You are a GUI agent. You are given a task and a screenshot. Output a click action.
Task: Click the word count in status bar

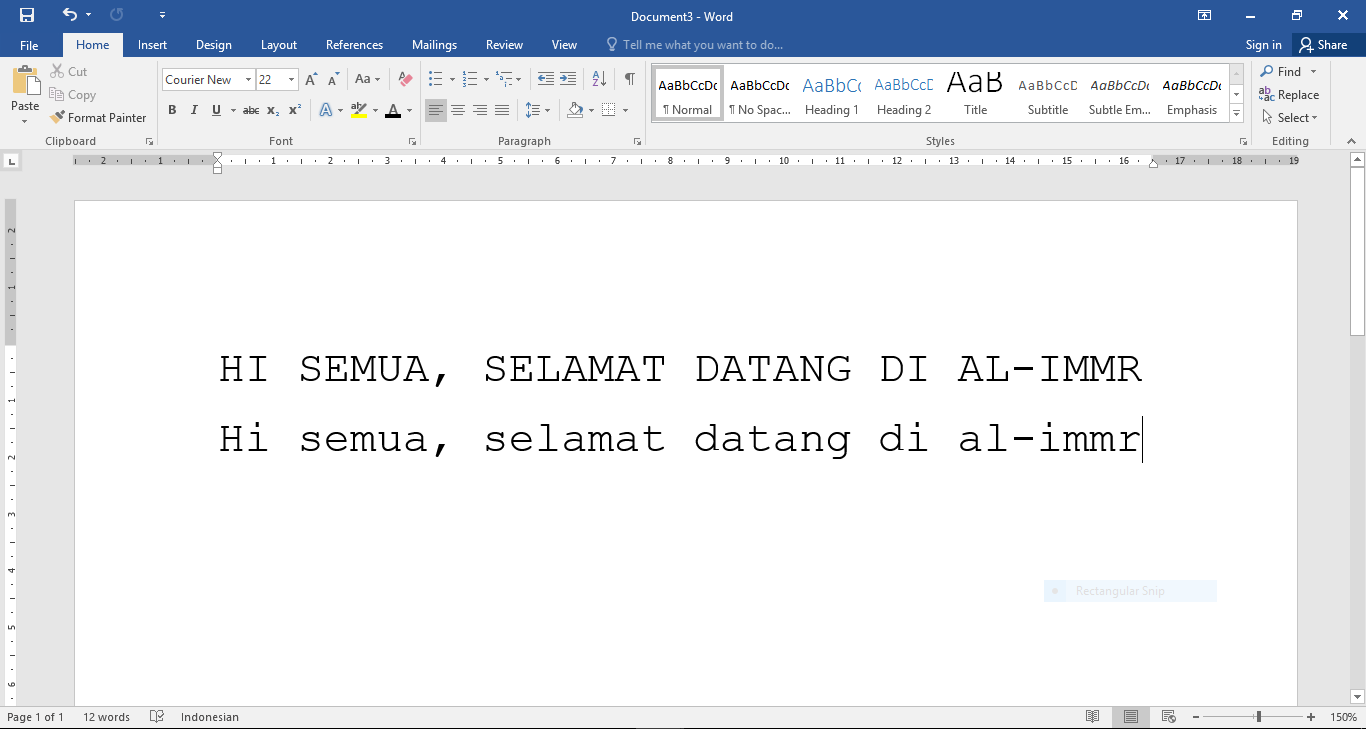tap(105, 716)
